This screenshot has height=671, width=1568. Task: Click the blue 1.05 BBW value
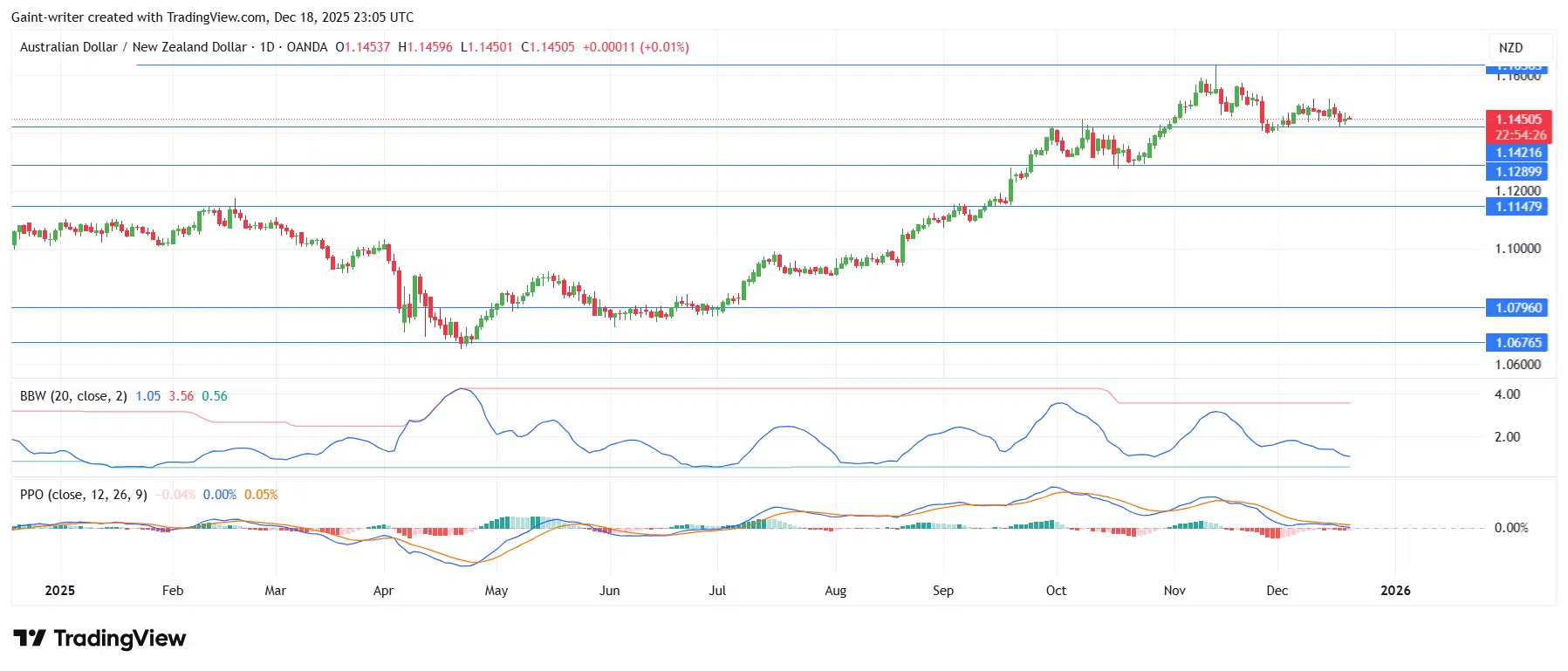tap(147, 396)
